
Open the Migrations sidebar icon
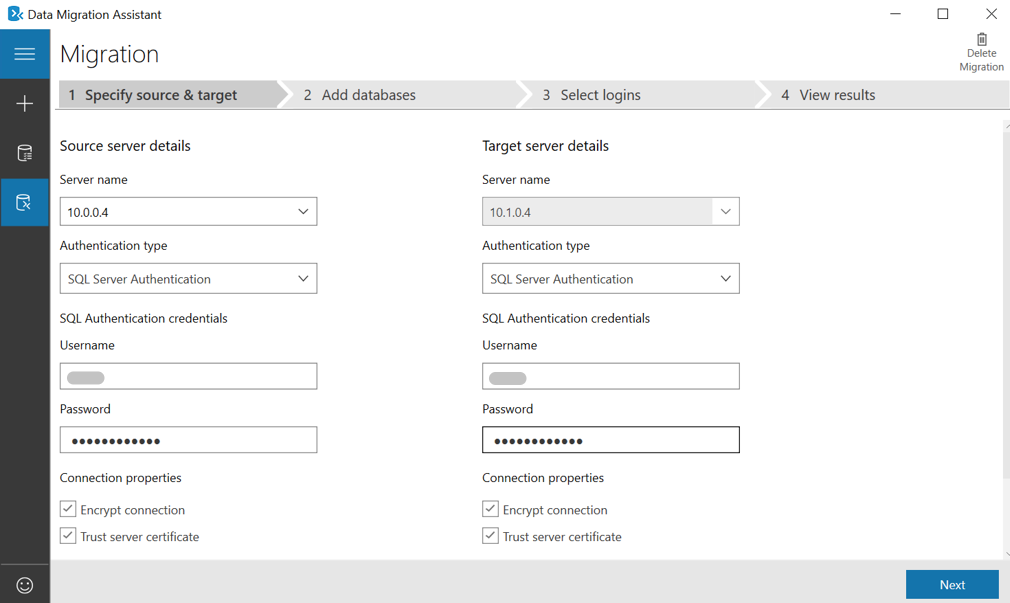[x=24, y=202]
